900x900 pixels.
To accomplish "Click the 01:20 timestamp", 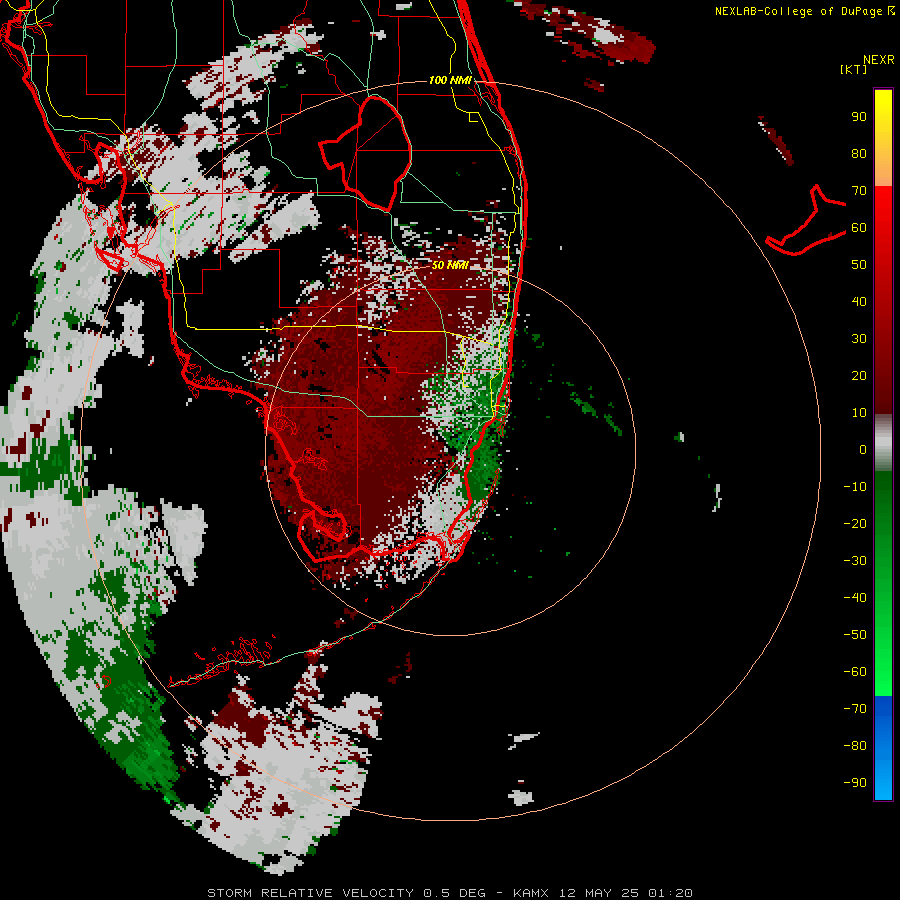I will (670, 893).
